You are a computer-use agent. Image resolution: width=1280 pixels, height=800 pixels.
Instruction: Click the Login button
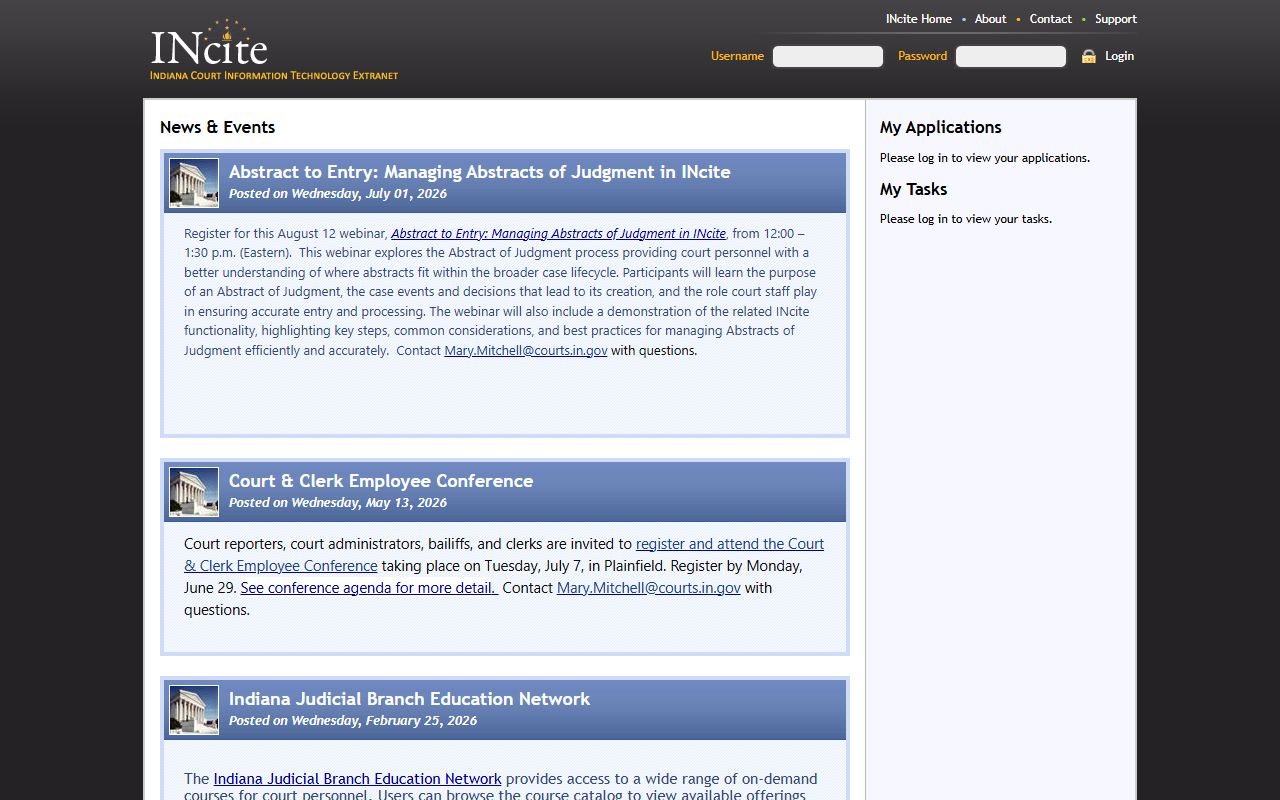1119,56
